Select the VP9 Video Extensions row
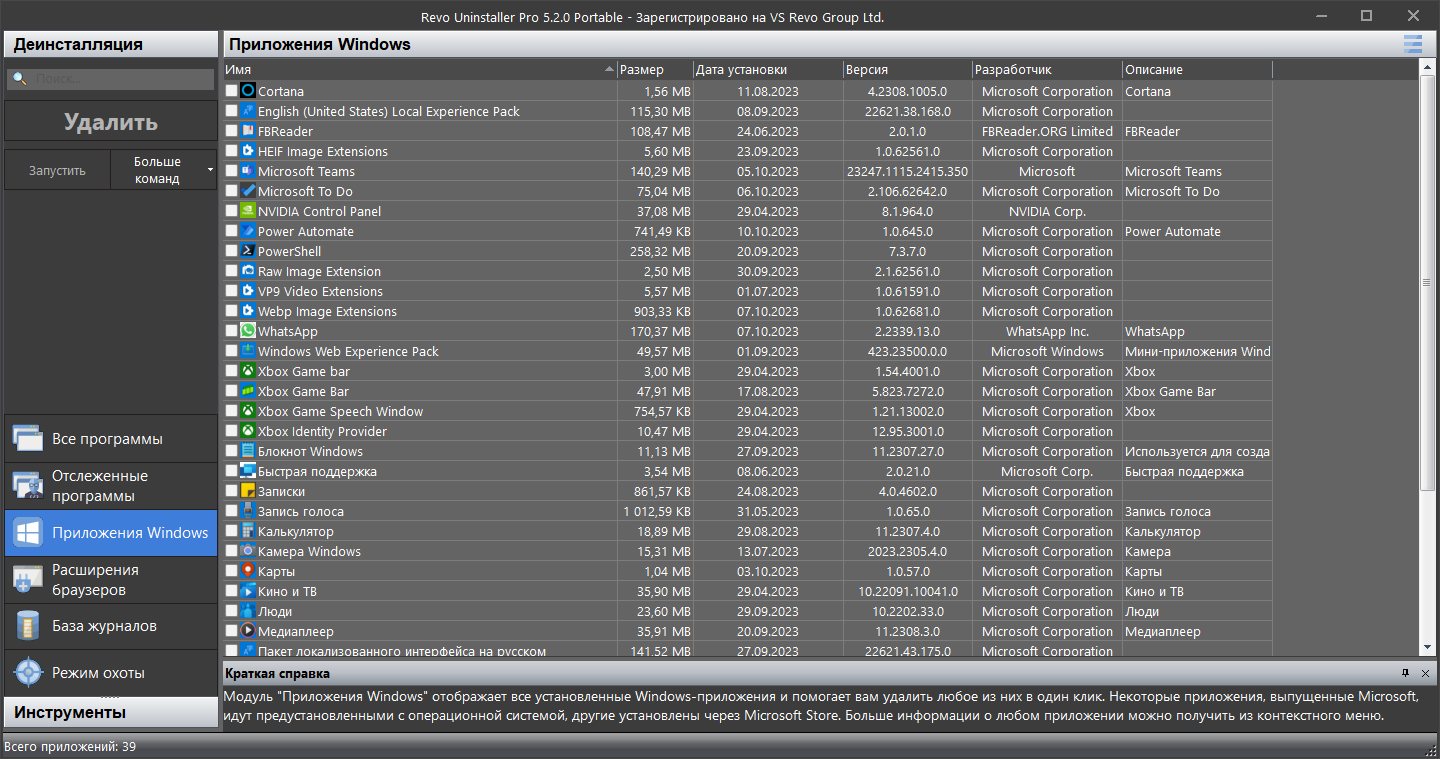 (747, 291)
